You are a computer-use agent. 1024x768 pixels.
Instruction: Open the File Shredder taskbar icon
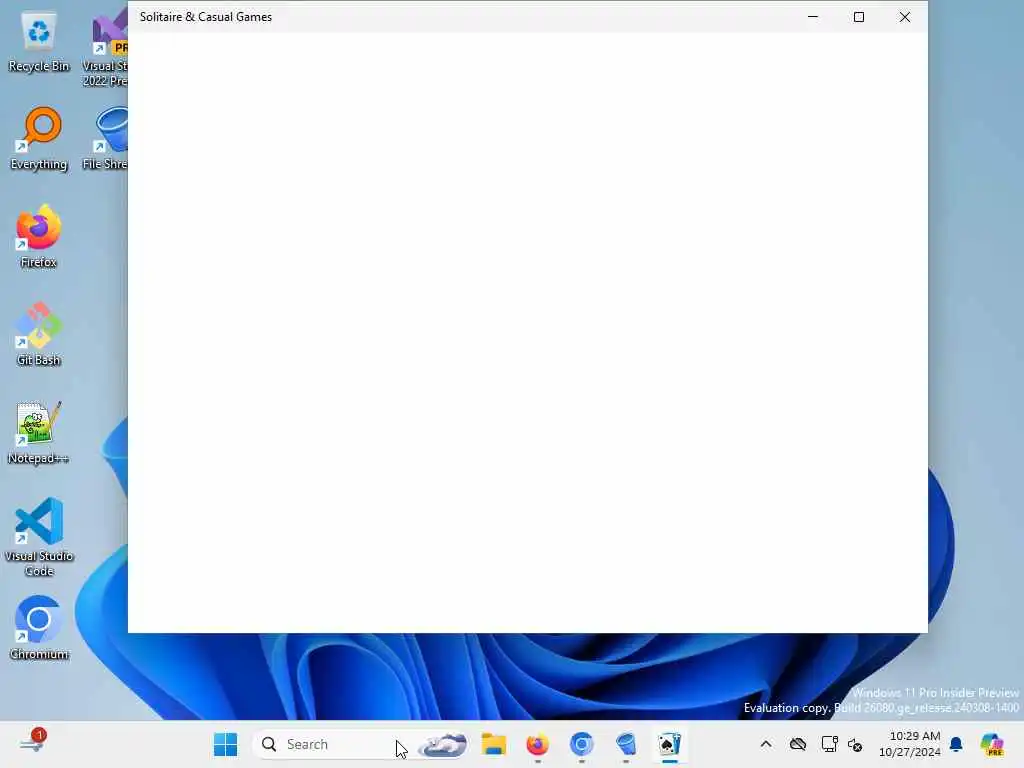tap(626, 744)
